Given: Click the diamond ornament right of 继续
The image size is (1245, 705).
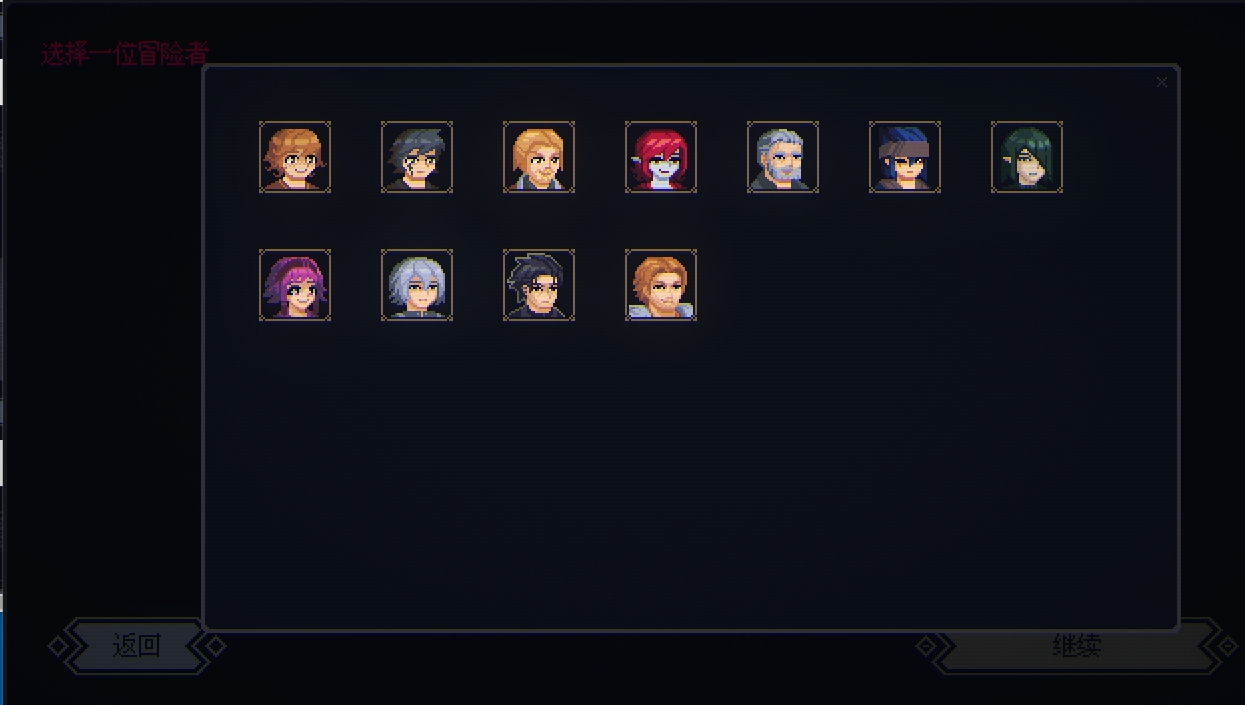Looking at the screenshot, I should pyautogui.click(x=1228, y=646).
